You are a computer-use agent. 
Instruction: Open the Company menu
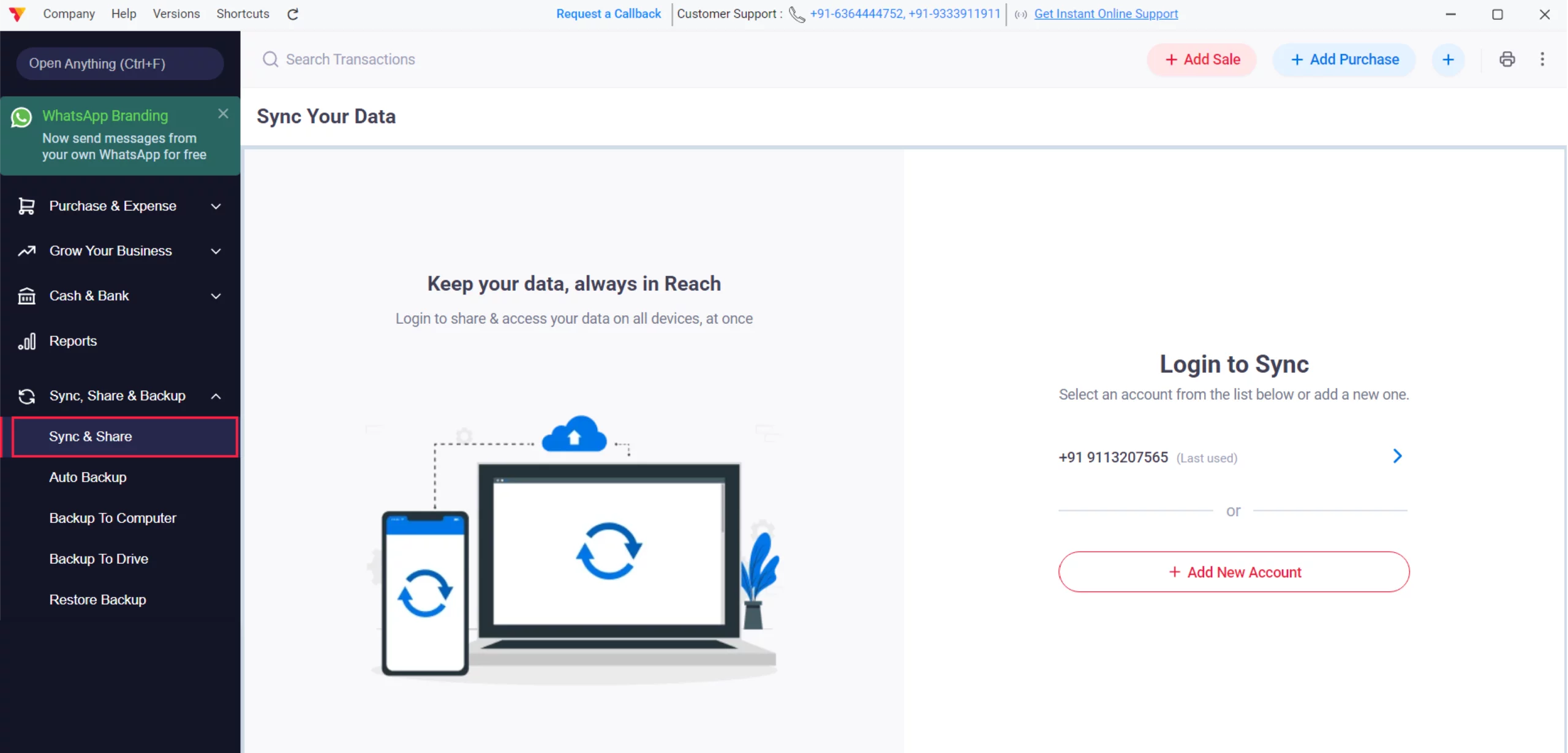point(69,13)
